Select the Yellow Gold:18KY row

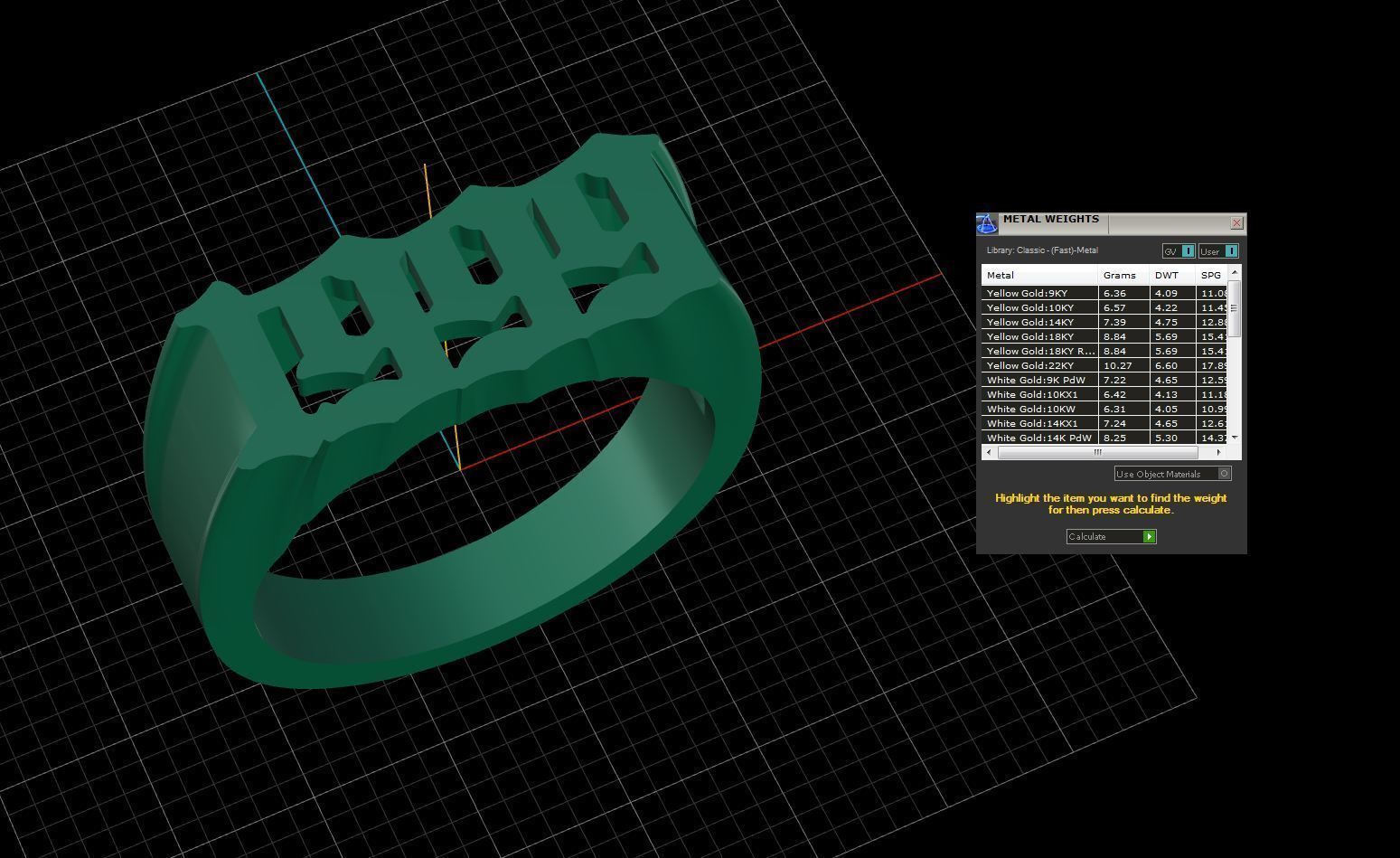1104,336
